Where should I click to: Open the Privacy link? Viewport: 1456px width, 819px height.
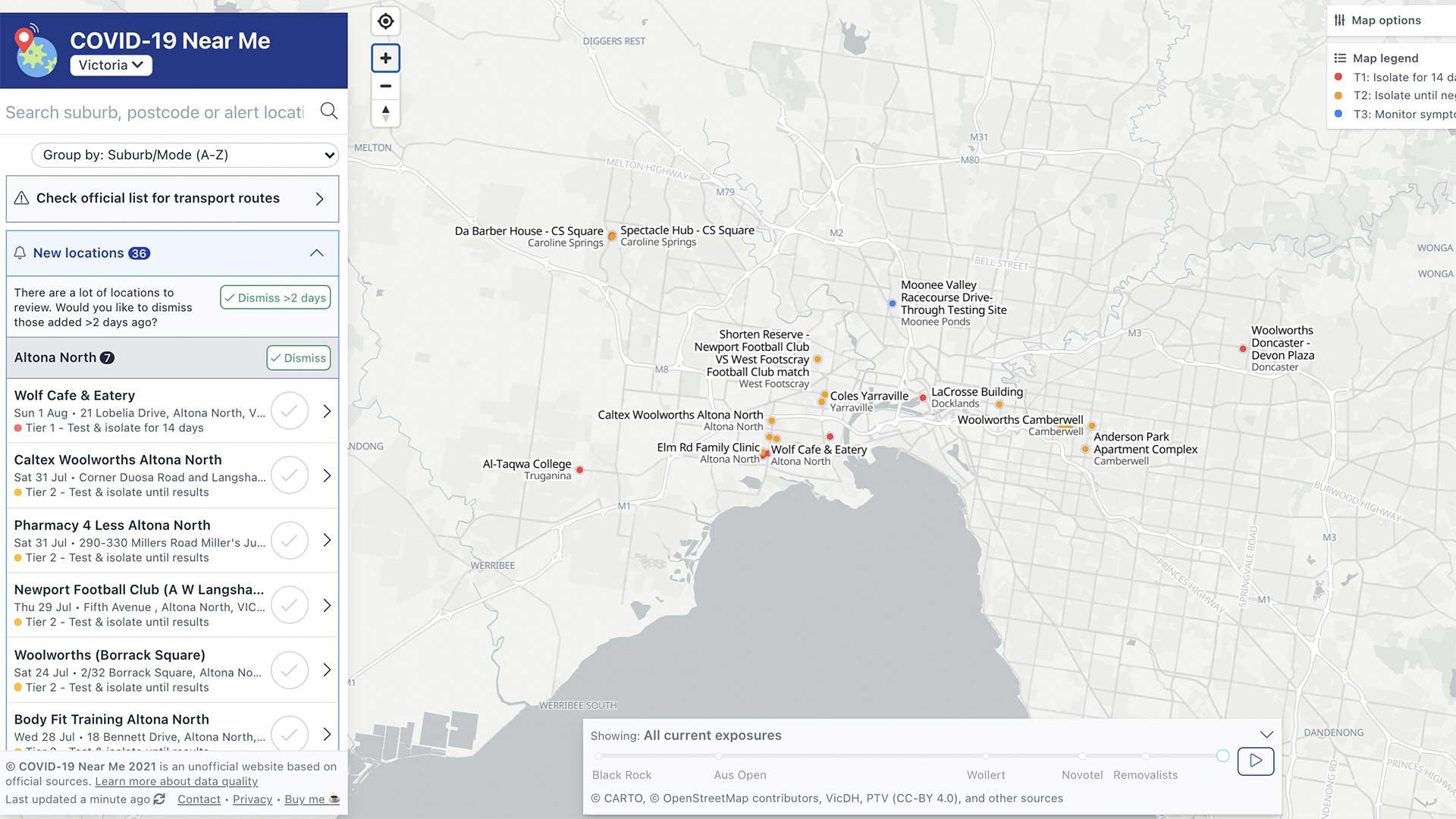(x=253, y=799)
